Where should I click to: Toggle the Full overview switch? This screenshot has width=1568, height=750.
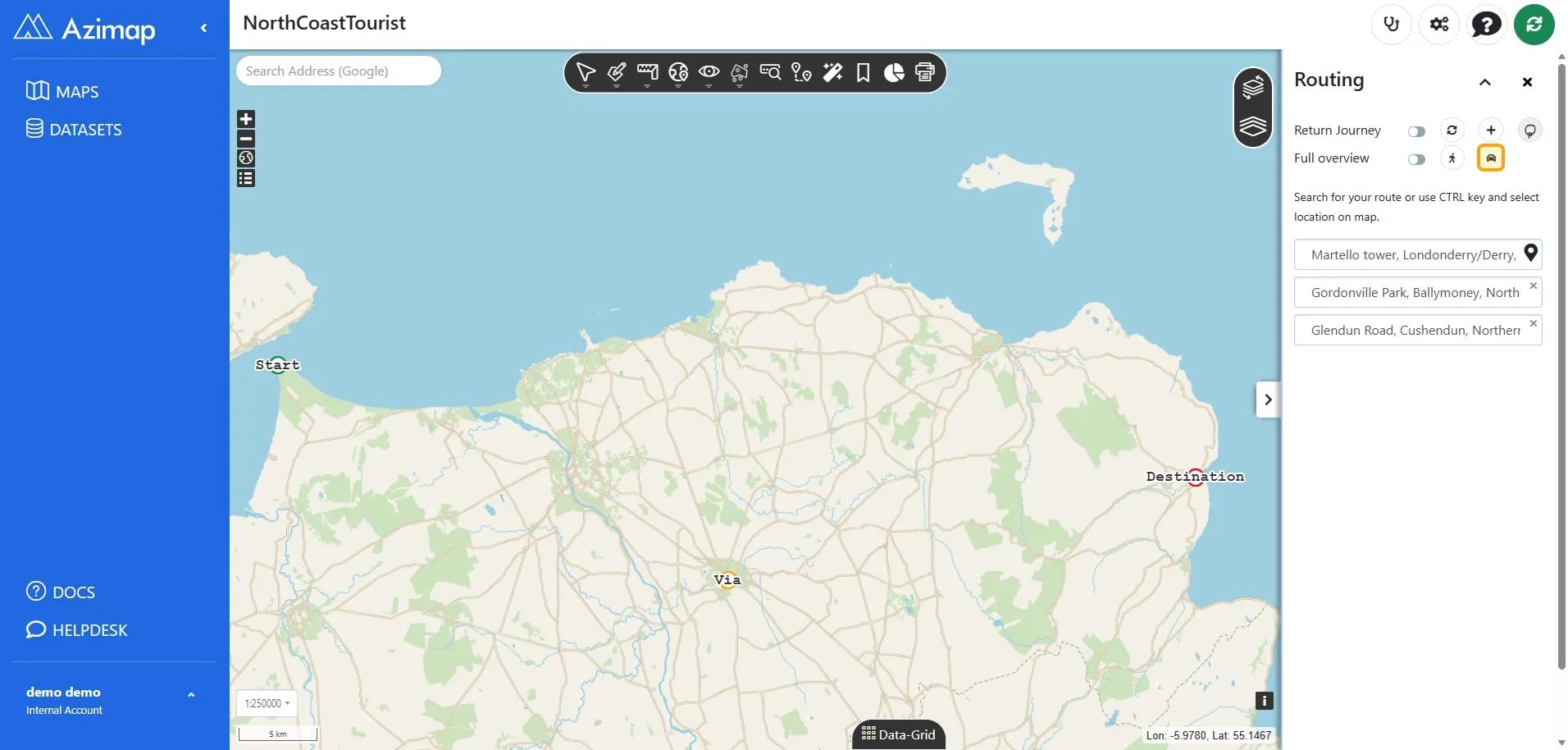pyautogui.click(x=1416, y=159)
